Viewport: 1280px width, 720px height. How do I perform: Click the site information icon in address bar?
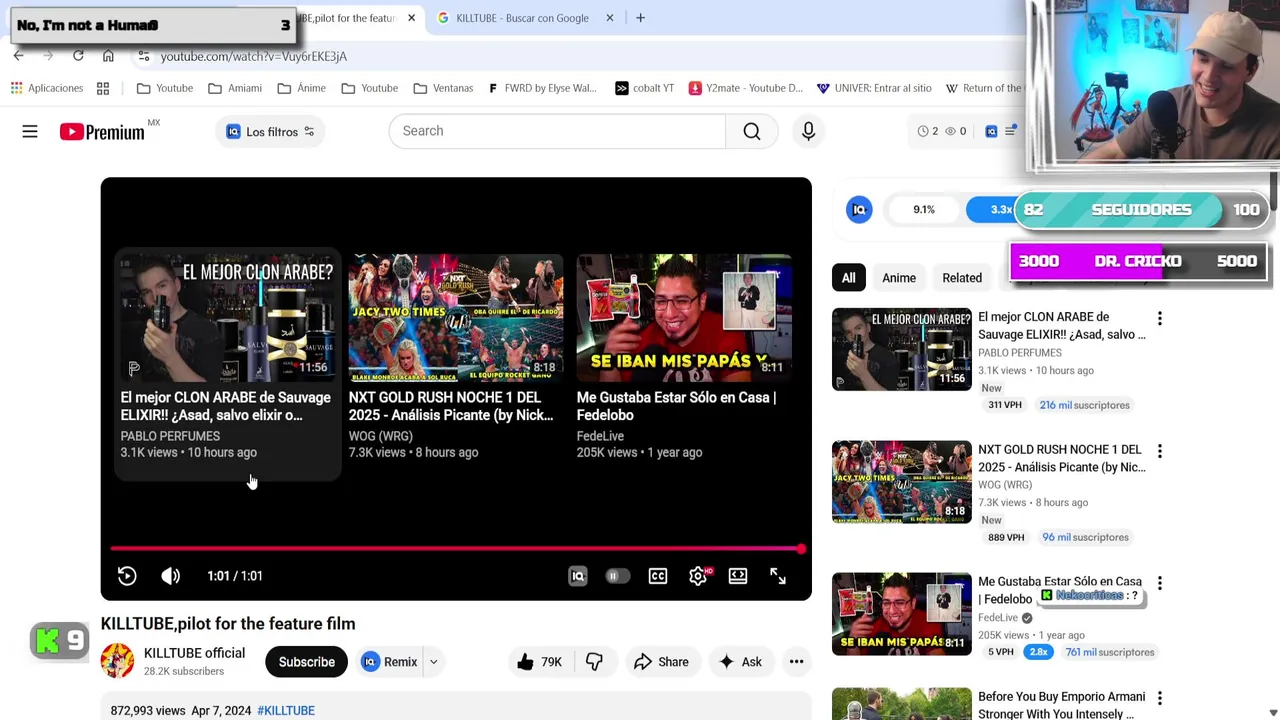click(x=144, y=56)
